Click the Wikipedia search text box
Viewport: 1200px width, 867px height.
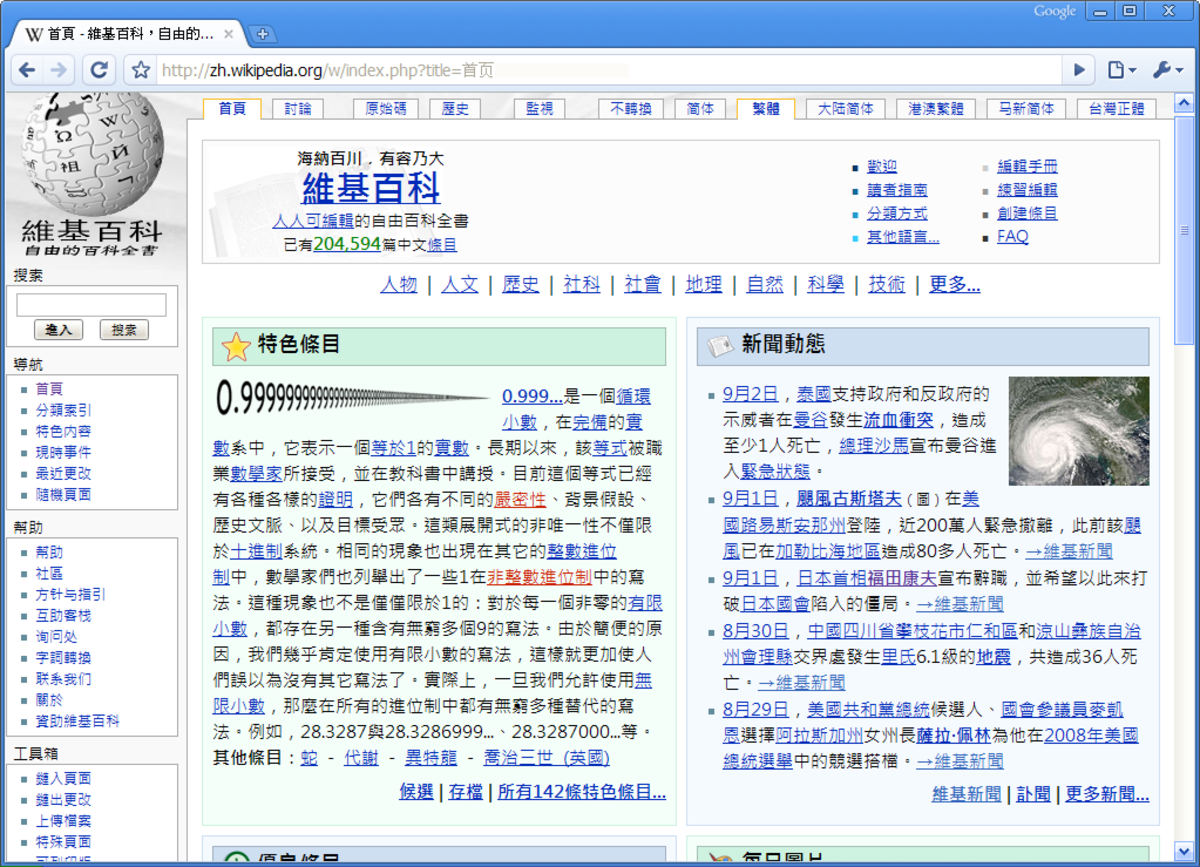click(92, 305)
